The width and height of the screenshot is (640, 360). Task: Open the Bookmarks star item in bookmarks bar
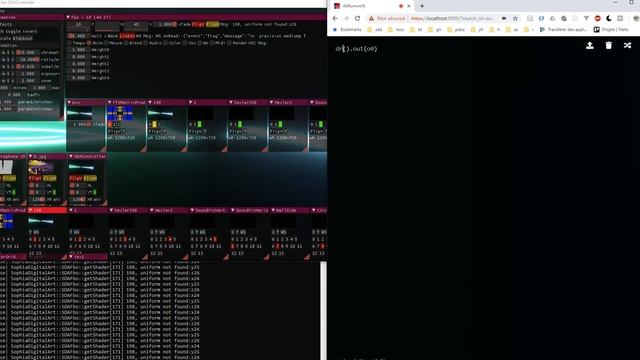tap(347, 29)
